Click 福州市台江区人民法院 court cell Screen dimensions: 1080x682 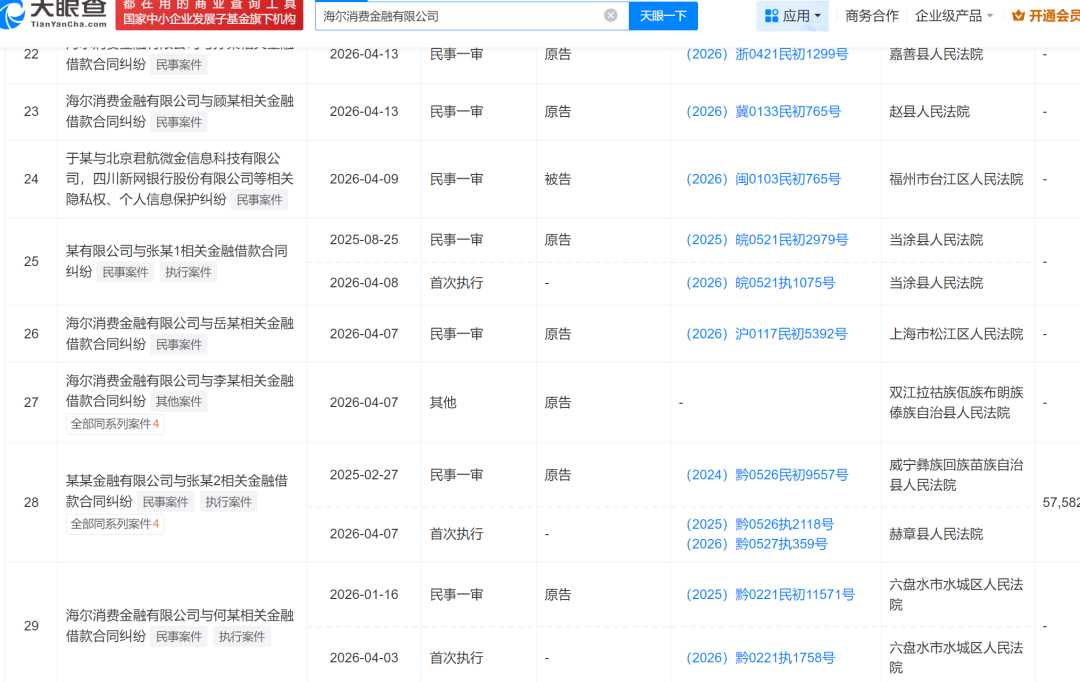(x=956, y=179)
